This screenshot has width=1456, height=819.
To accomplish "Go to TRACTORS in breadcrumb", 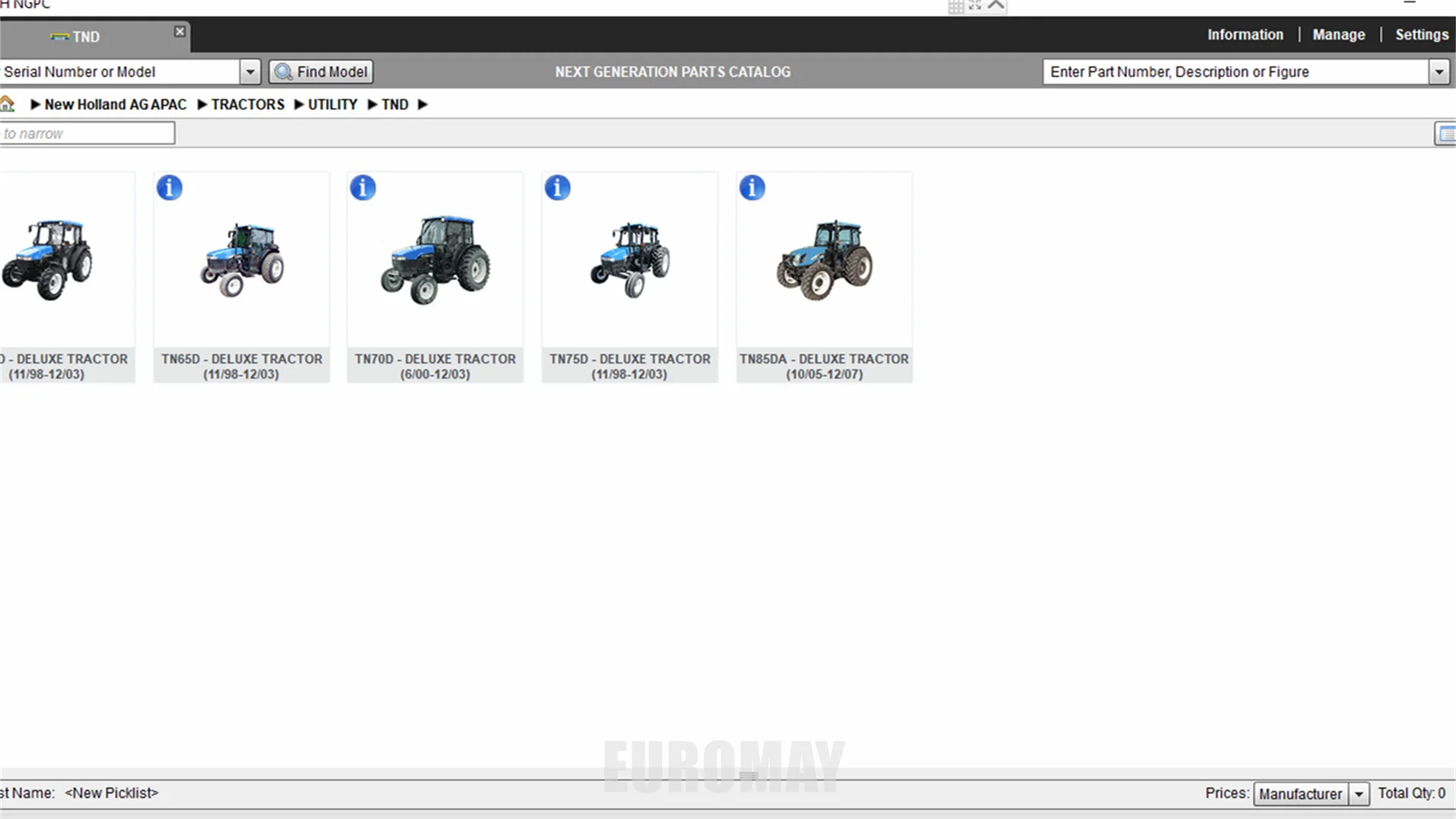I will 247,105.
